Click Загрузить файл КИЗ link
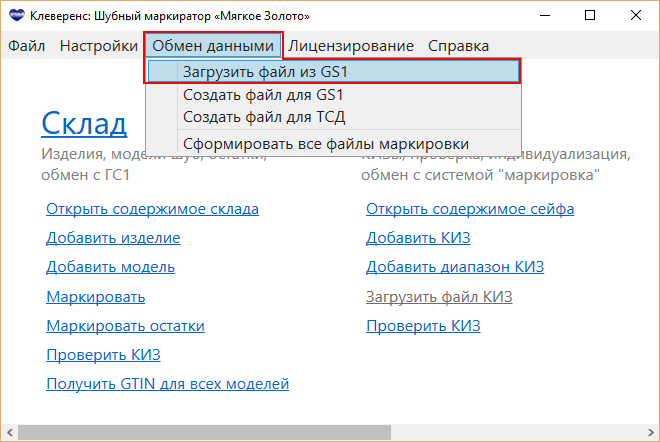The height and width of the screenshot is (442, 660). (x=439, y=297)
